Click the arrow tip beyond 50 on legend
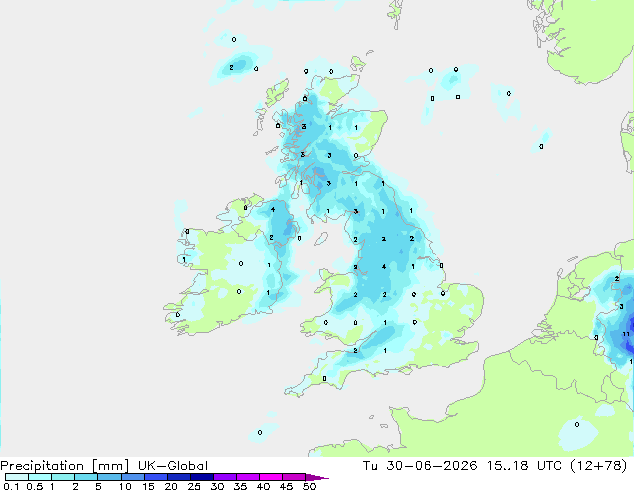This screenshot has height=490, width=634. coord(318,477)
